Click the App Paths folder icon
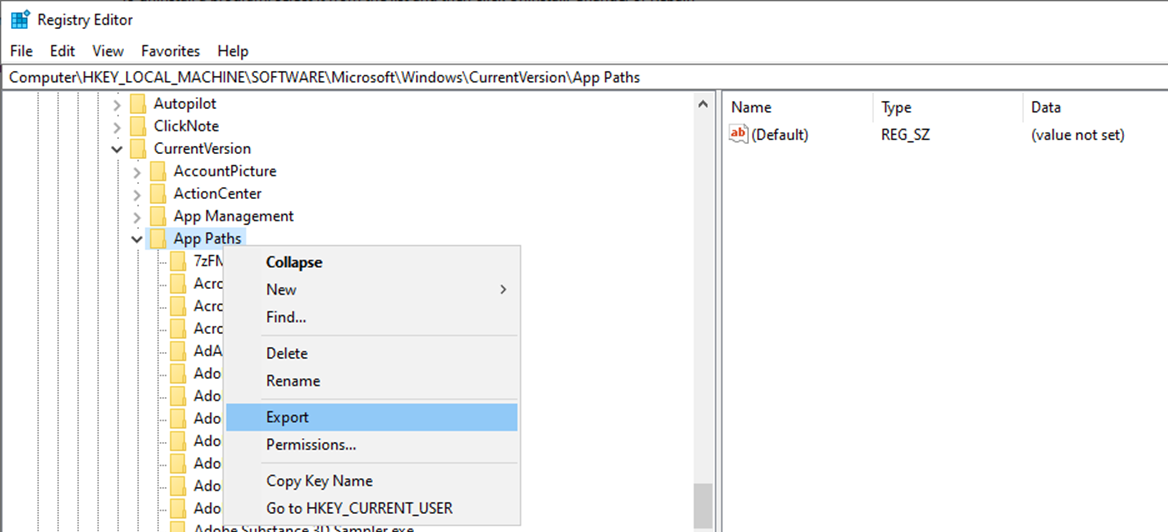Screen dimensions: 1168x532 coord(157,238)
